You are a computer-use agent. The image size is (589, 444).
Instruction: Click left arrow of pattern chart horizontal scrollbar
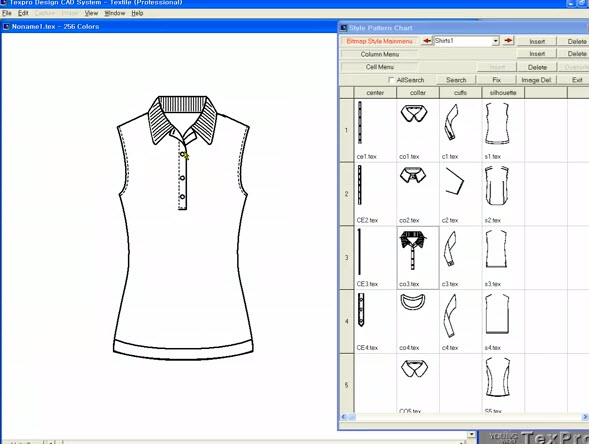point(344,417)
